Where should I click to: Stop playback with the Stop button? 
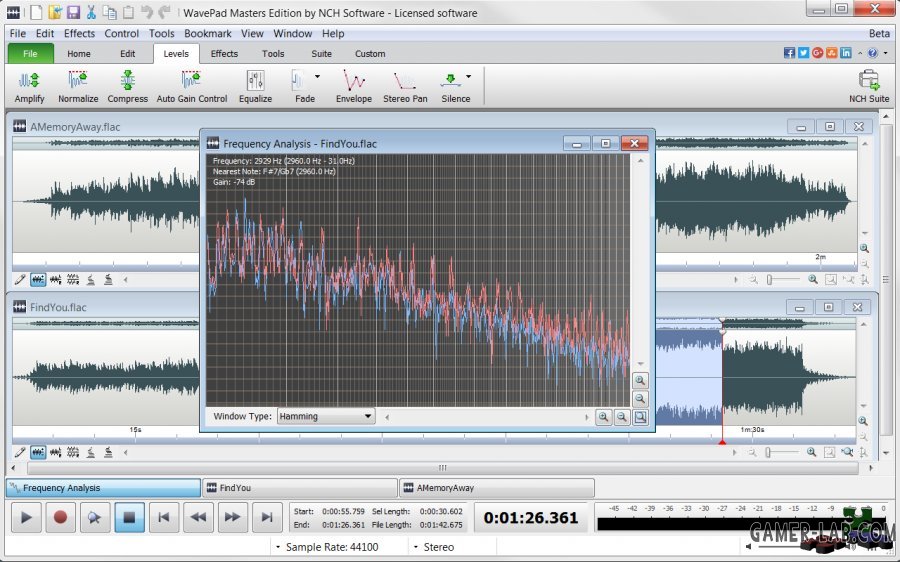129,517
